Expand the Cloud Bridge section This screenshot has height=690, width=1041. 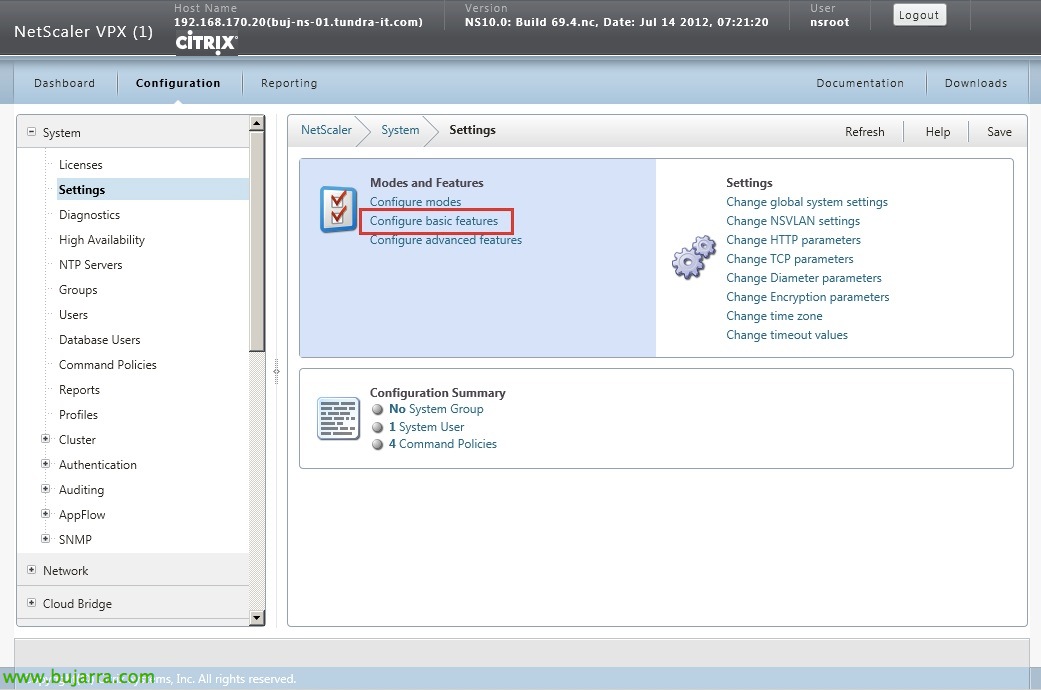click(x=31, y=603)
